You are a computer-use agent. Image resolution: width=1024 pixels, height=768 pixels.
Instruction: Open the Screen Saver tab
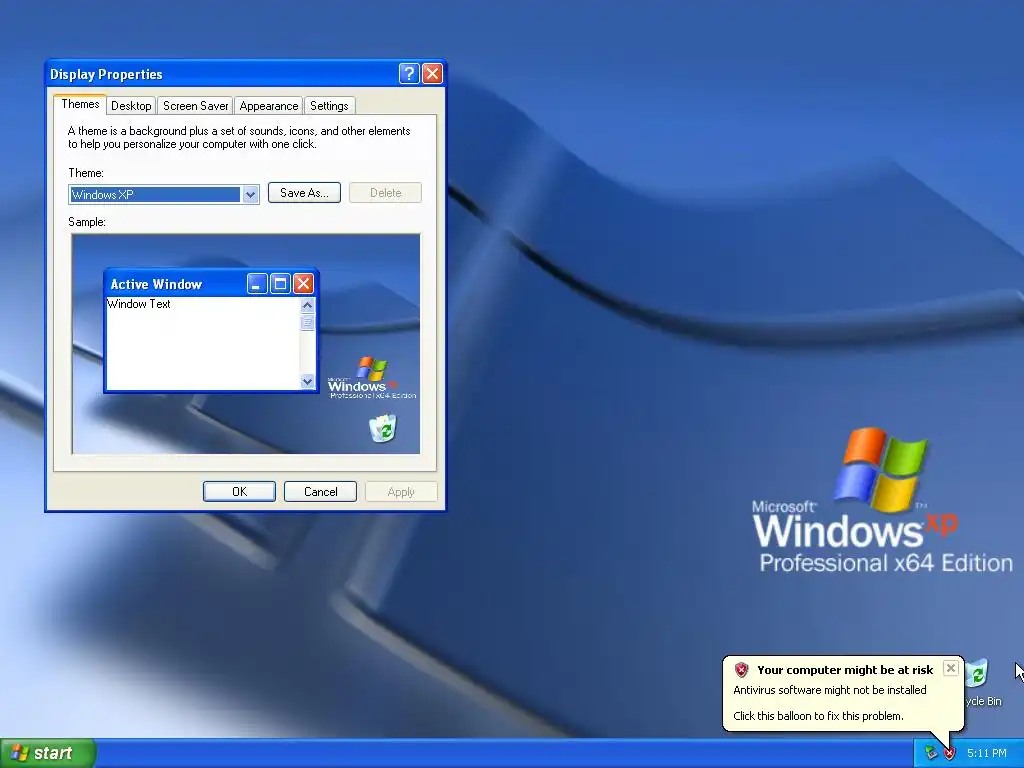click(x=195, y=106)
